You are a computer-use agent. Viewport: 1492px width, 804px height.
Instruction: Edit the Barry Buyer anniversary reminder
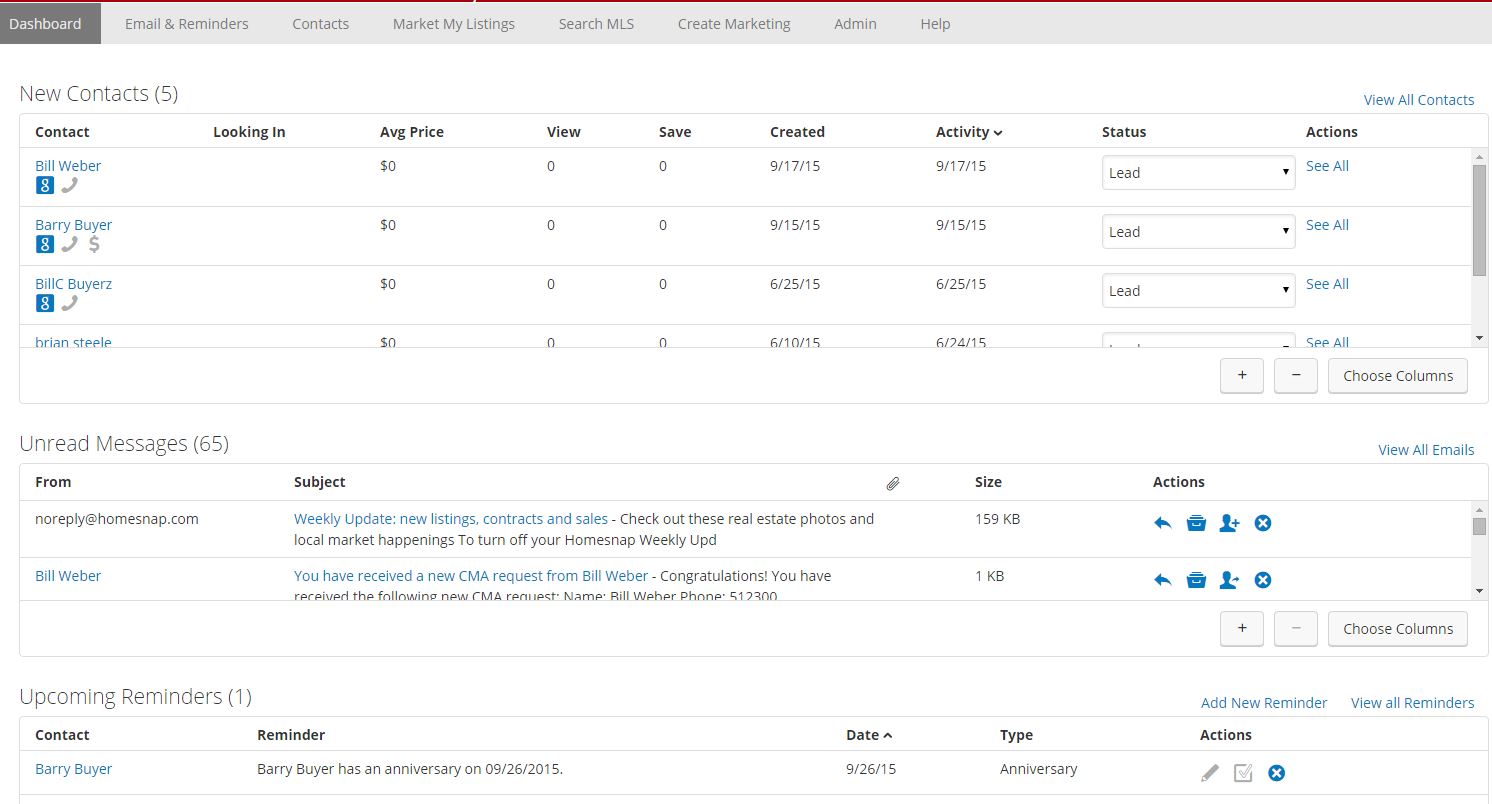[1210, 773]
